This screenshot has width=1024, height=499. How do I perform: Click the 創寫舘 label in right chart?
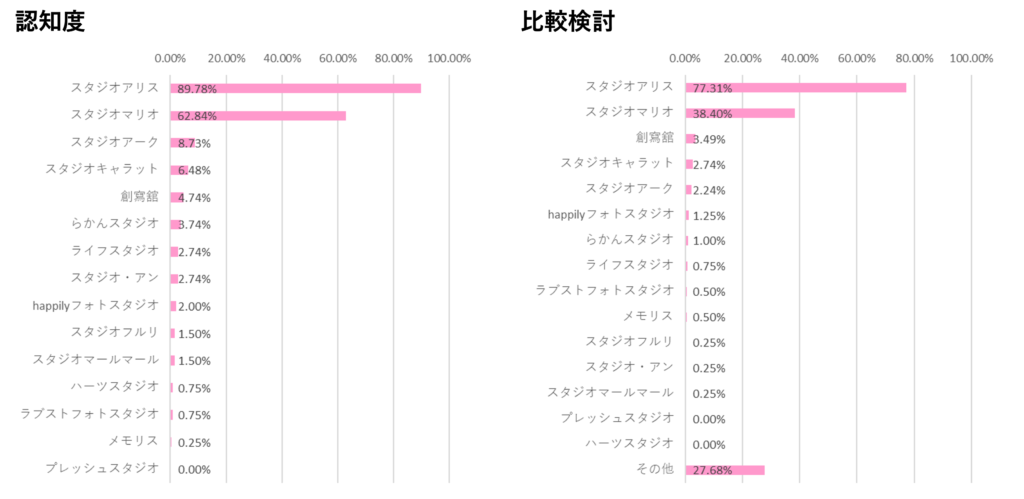pyautogui.click(x=654, y=137)
